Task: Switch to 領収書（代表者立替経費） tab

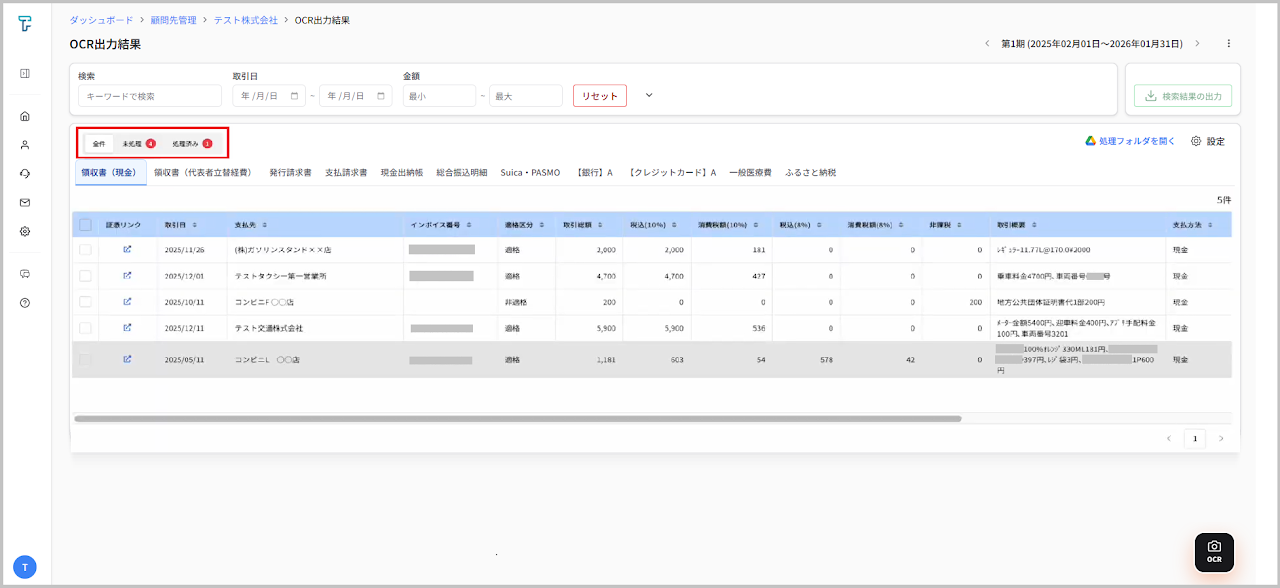Action: [x=202, y=173]
